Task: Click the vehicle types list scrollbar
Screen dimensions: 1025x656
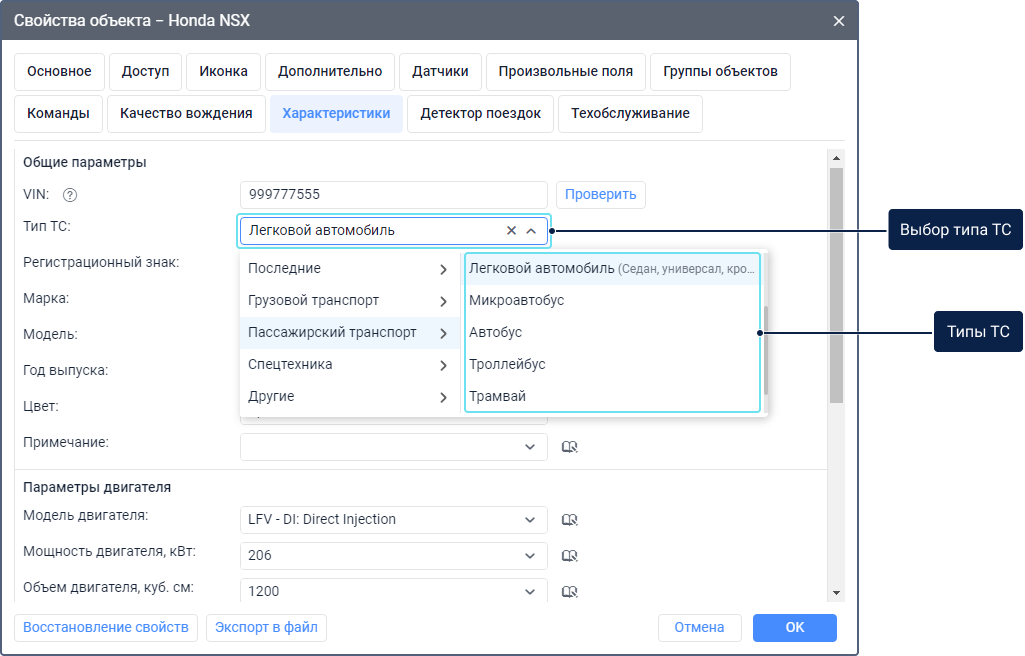Action: (x=765, y=349)
